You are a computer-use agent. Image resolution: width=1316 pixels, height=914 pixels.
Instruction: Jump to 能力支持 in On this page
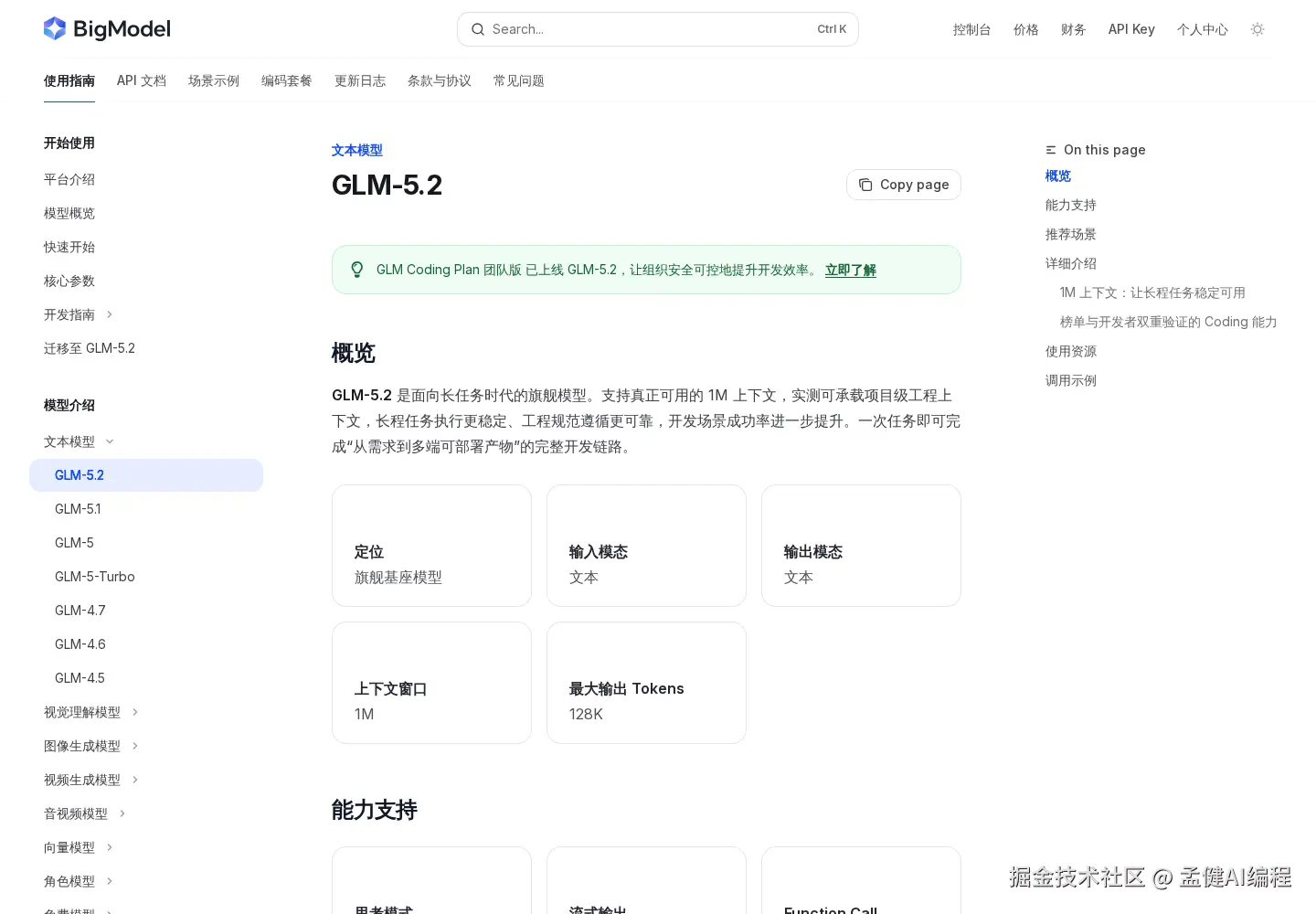coord(1071,205)
